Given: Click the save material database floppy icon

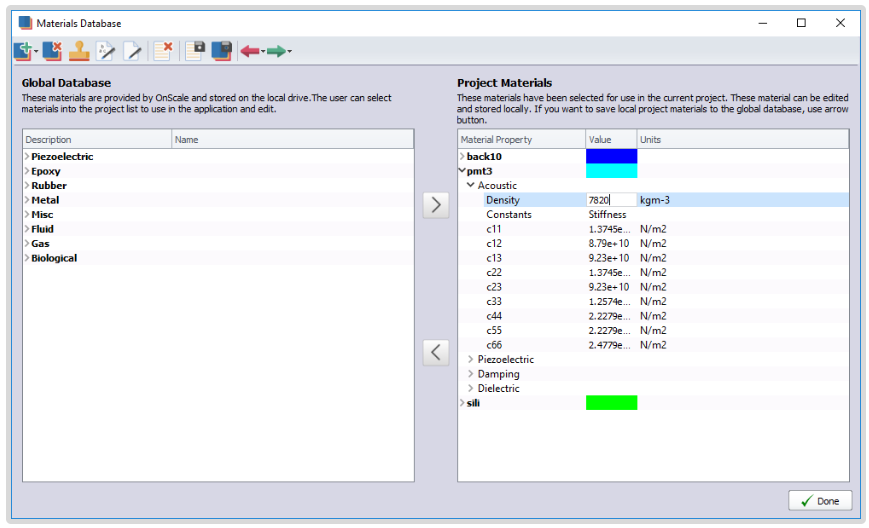Looking at the screenshot, I should pyautogui.click(x=222, y=51).
